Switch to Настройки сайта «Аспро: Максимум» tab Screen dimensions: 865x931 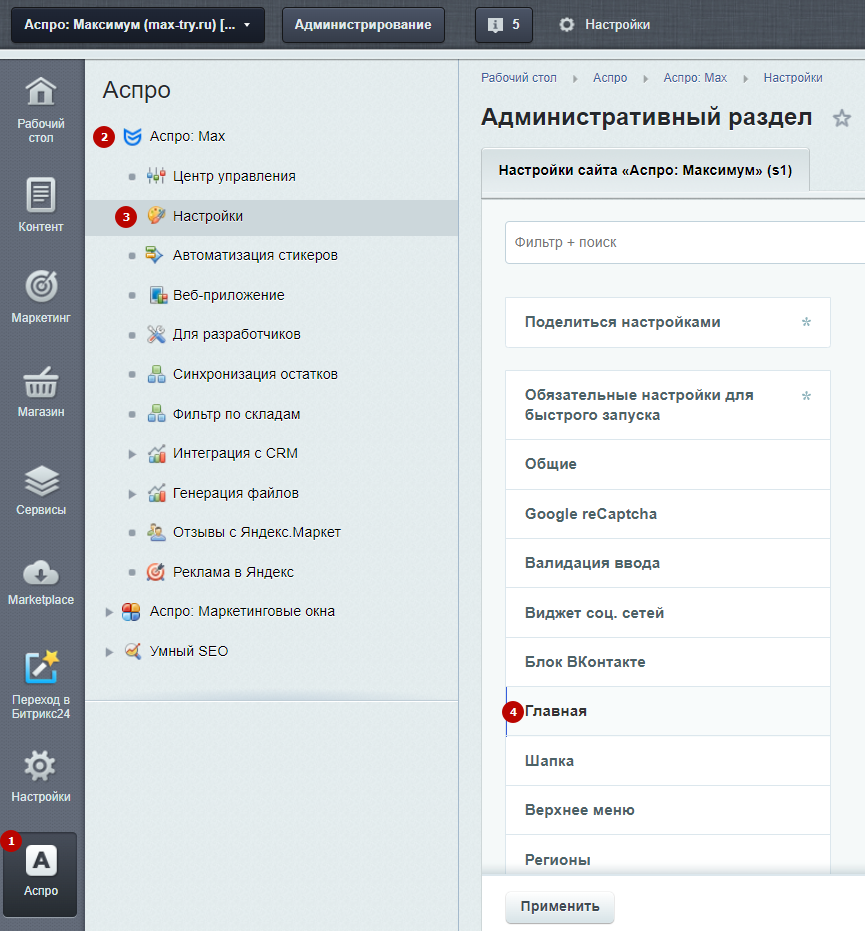(x=645, y=170)
